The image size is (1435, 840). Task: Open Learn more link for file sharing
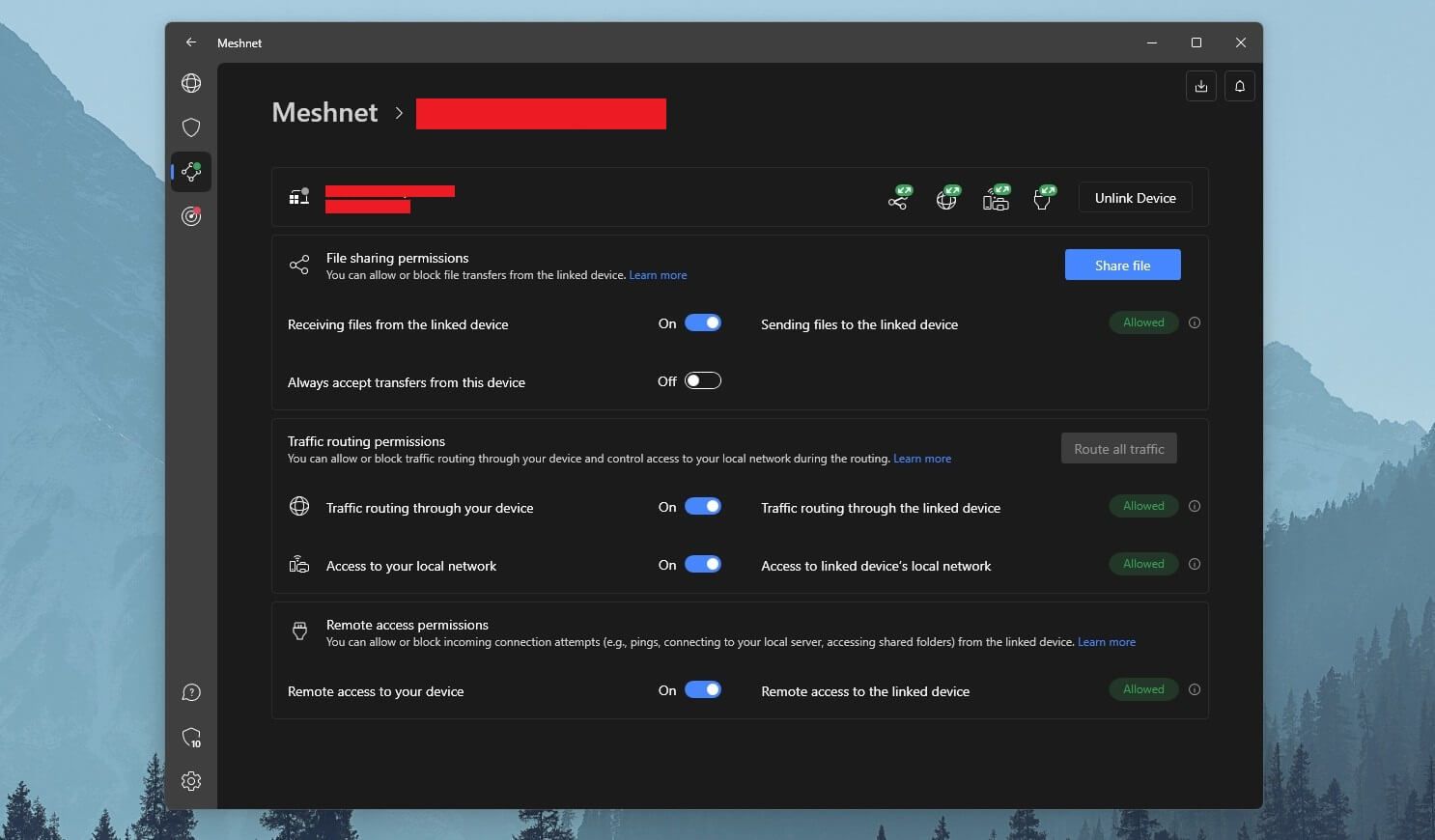[658, 275]
